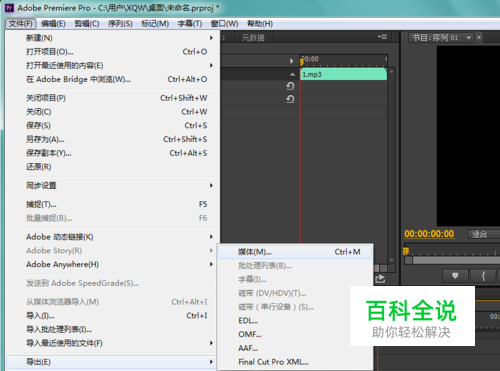Open the 标记(M) menu
The image size is (500, 371).
tap(155, 24)
